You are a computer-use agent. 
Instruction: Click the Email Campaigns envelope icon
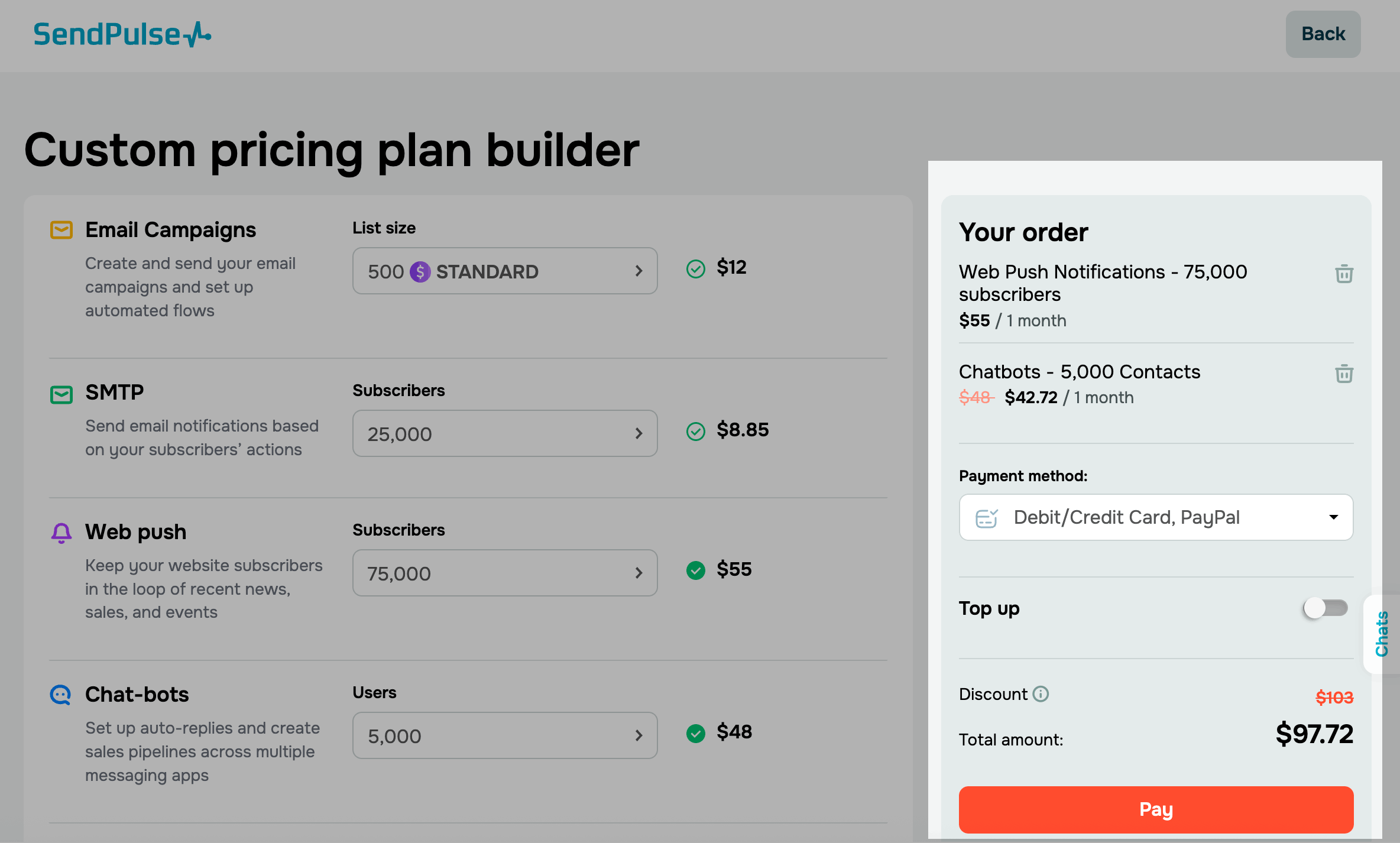coord(61,230)
